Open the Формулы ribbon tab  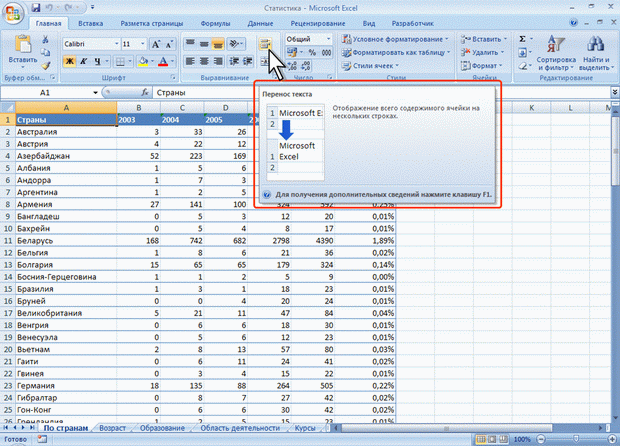coord(215,23)
